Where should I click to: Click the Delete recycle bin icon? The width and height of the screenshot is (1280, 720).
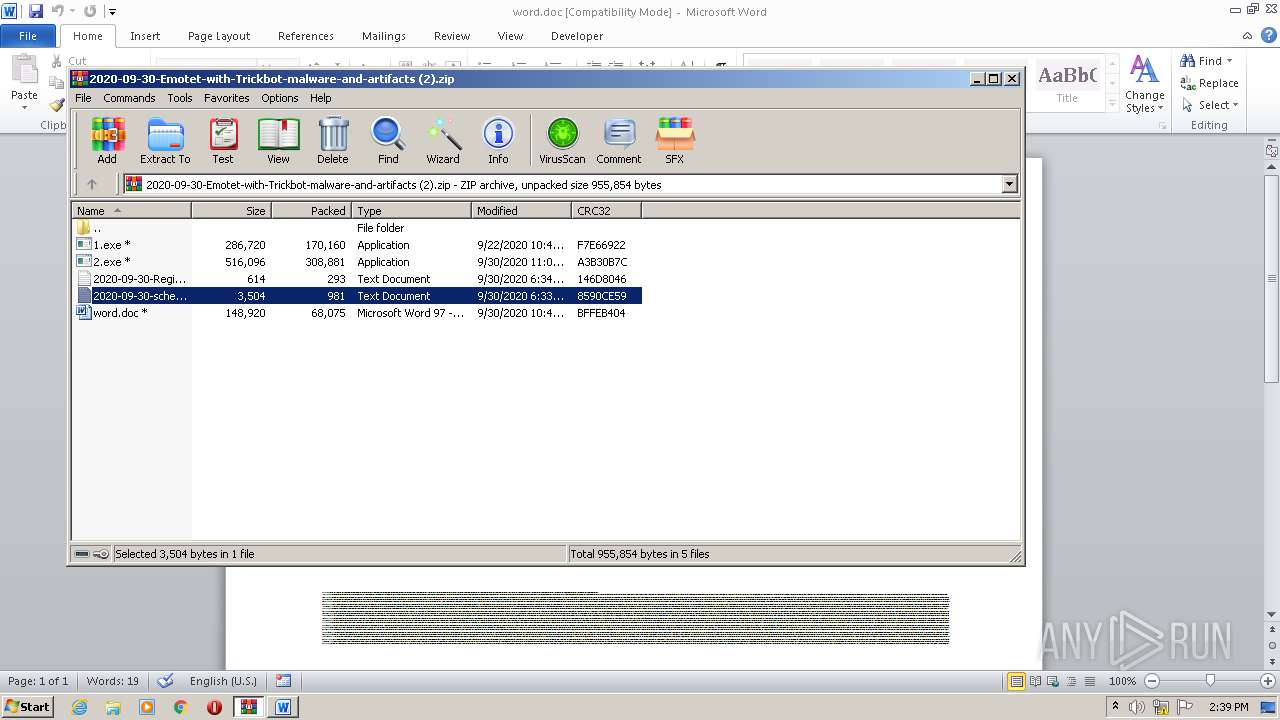click(333, 140)
